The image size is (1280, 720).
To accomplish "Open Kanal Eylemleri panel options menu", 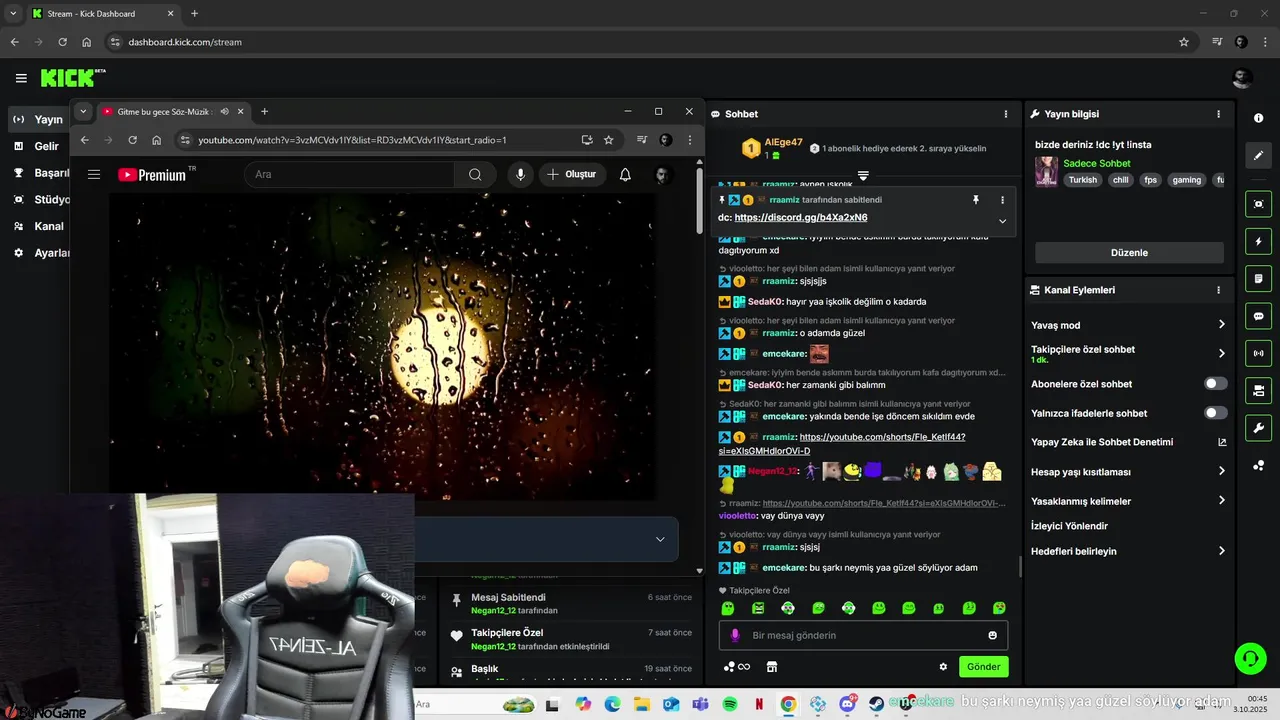I will [x=1218, y=290].
